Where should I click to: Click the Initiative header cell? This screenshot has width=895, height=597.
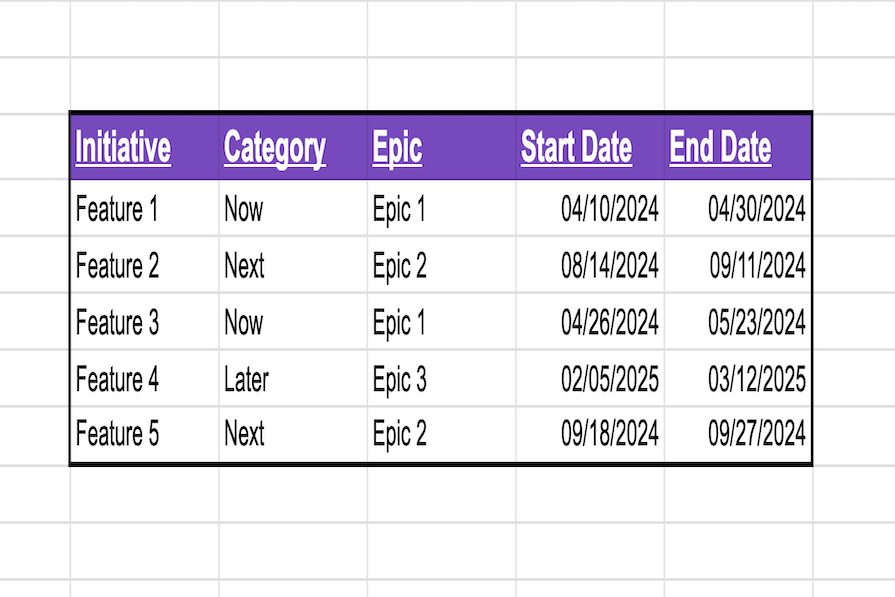[x=123, y=148]
